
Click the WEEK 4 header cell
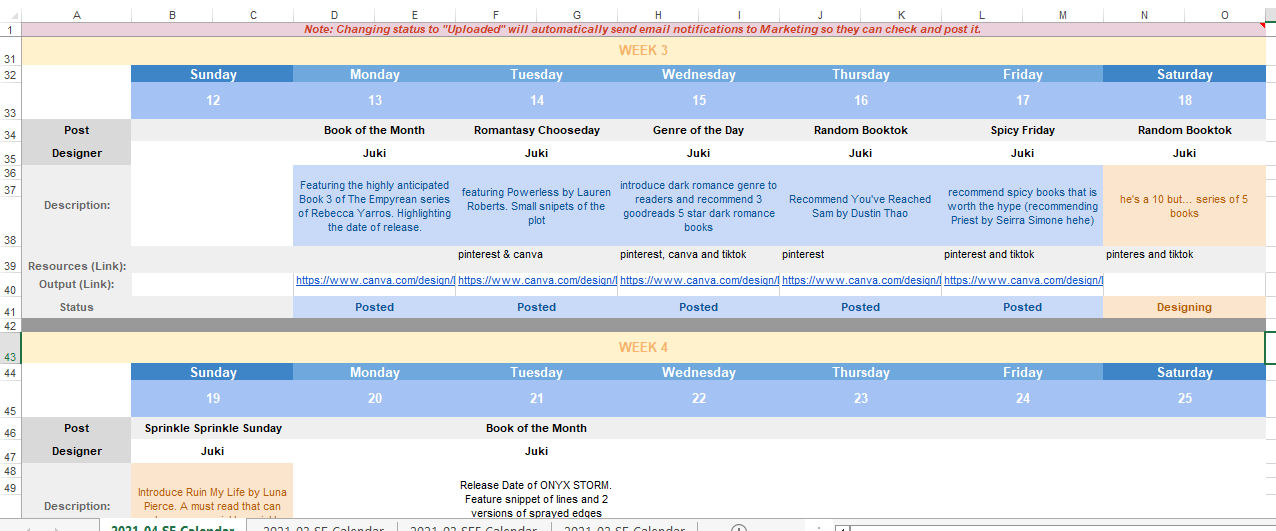pyautogui.click(x=643, y=348)
